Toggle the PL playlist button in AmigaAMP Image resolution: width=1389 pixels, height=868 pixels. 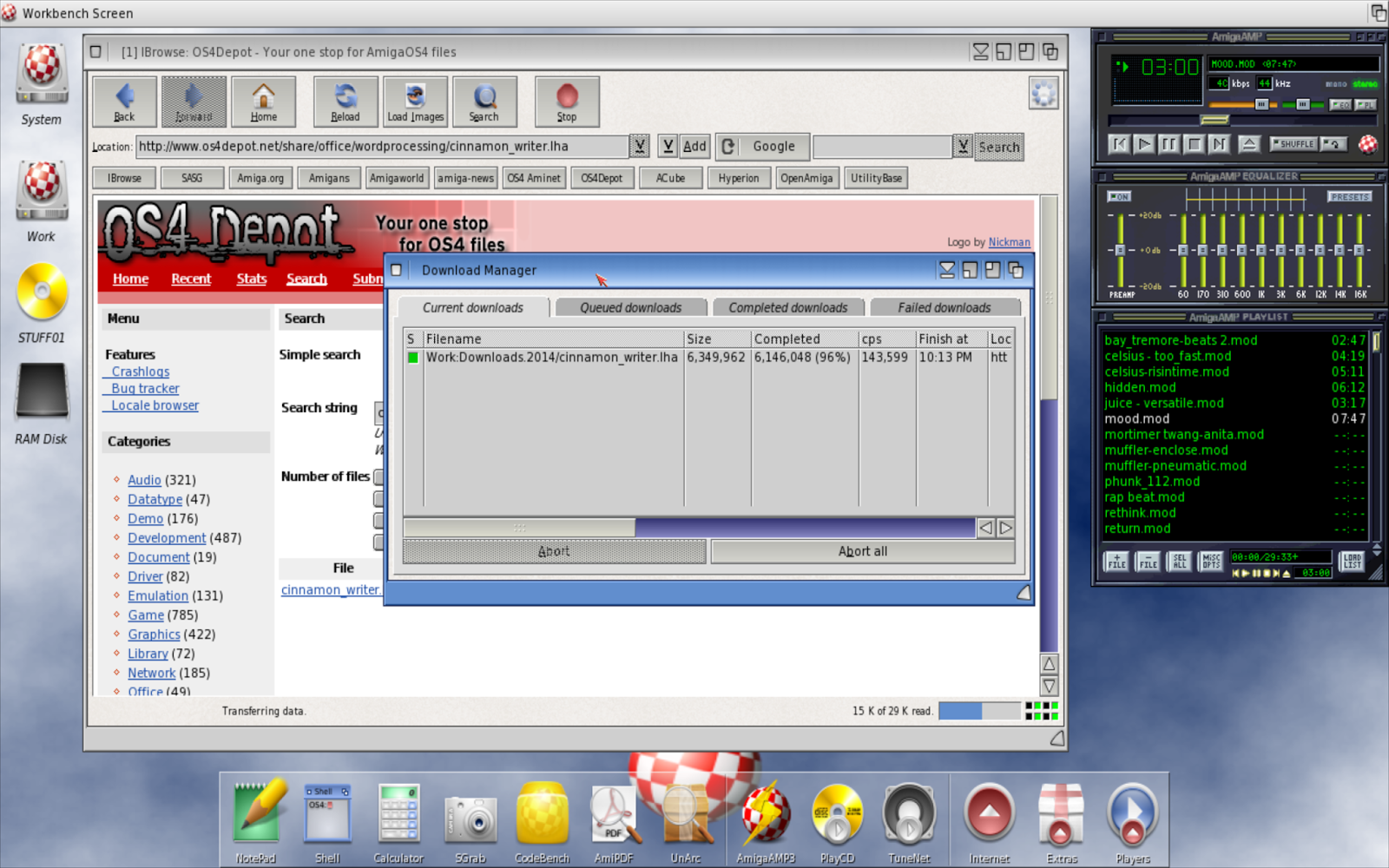pyautogui.click(x=1366, y=105)
